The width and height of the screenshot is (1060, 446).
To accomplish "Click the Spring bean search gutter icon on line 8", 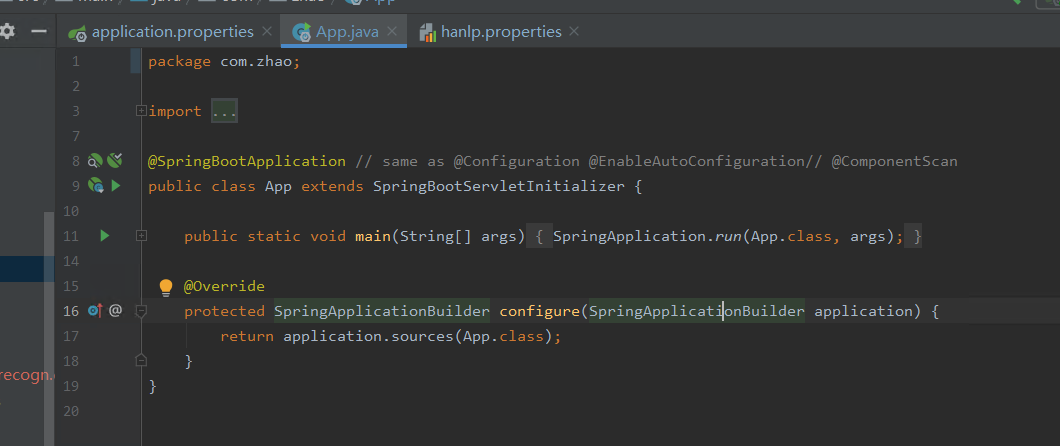I will [96, 160].
